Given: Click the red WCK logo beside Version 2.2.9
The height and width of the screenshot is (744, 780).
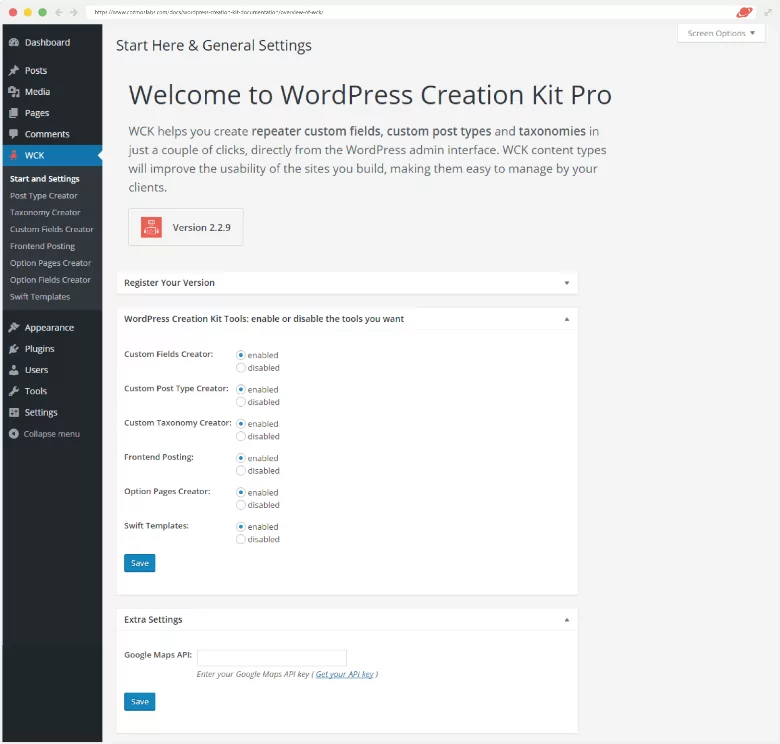Looking at the screenshot, I should click(x=151, y=227).
